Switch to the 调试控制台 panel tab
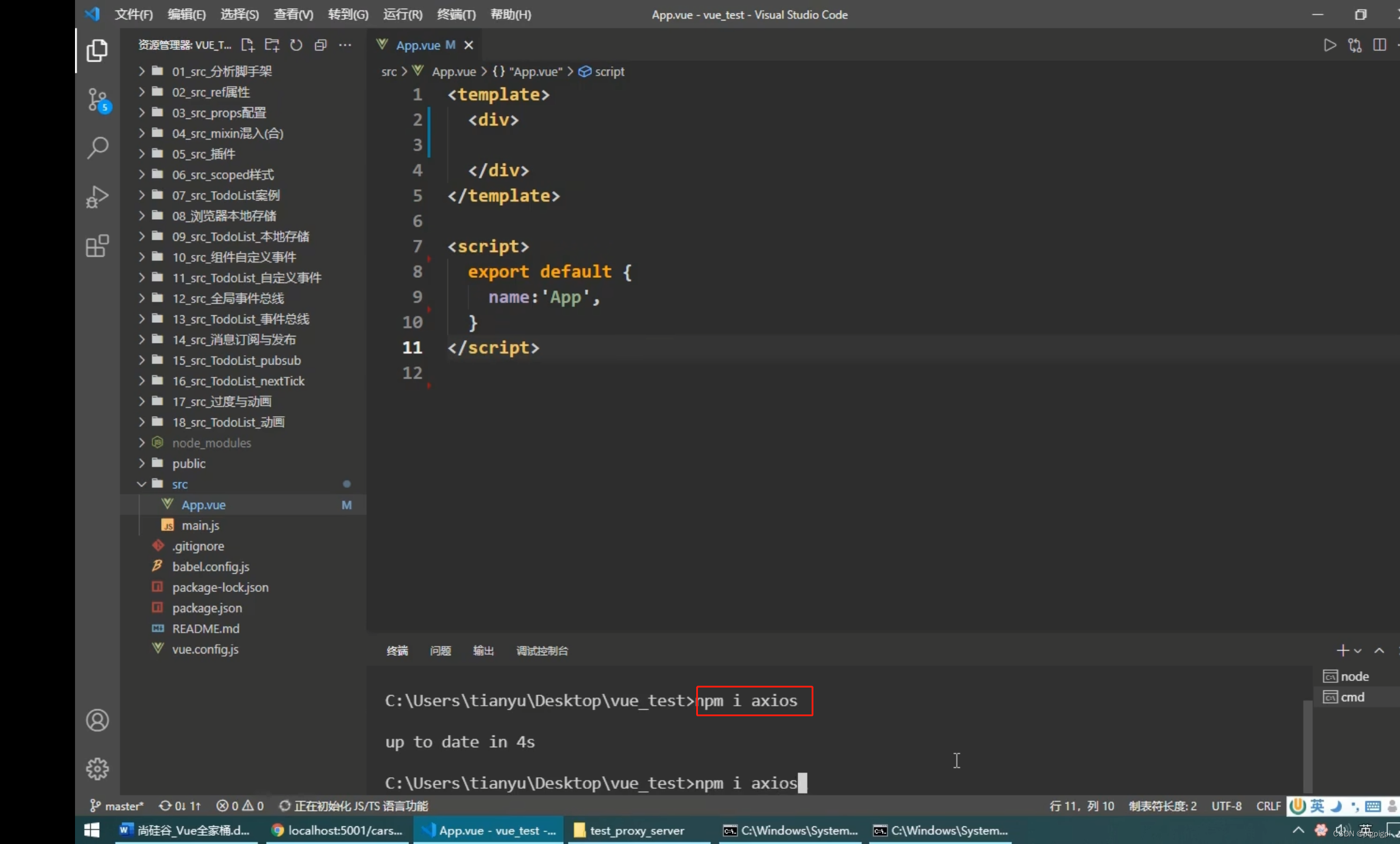Image resolution: width=1400 pixels, height=844 pixels. coord(541,651)
